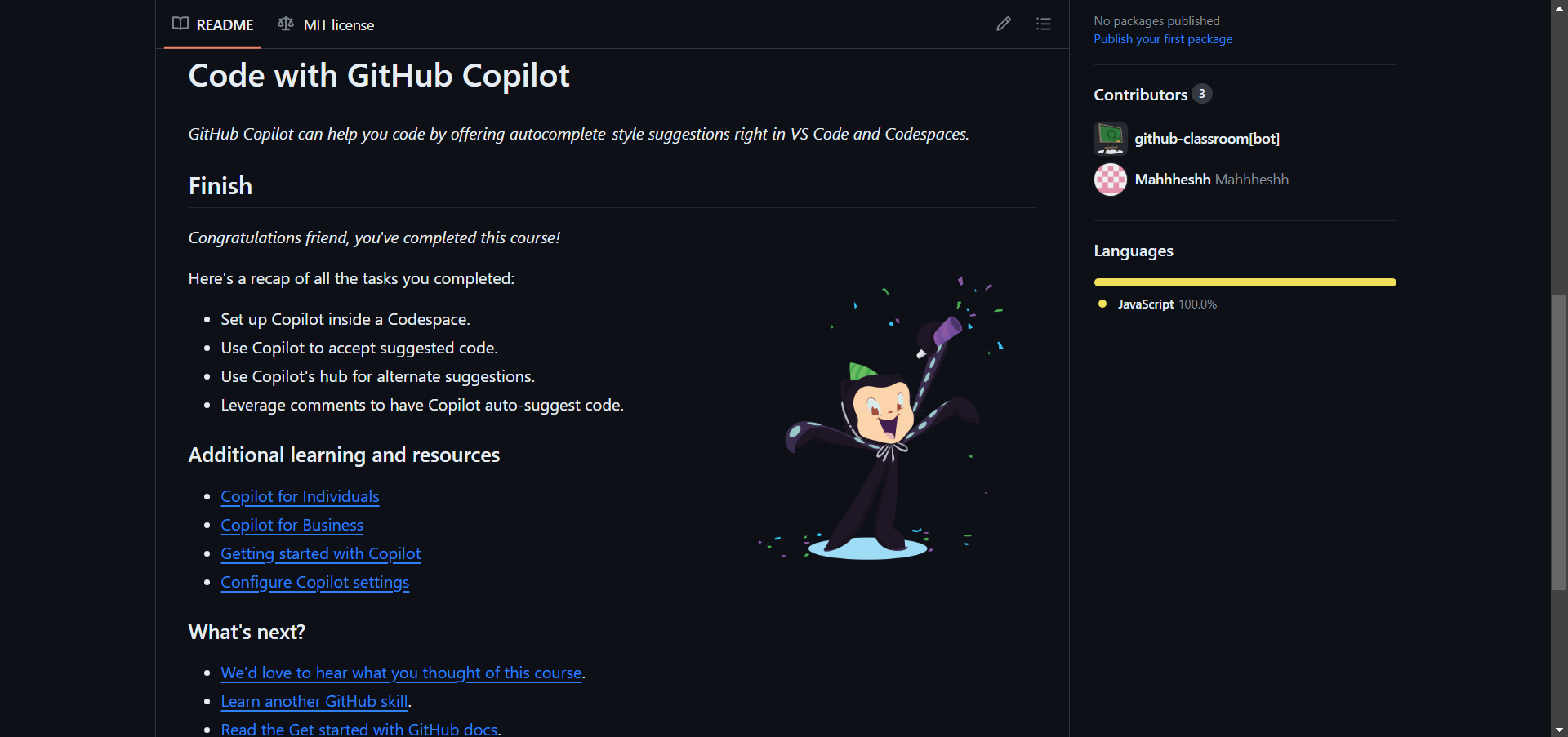Open the README outline list icon
The image size is (1568, 737).
tap(1043, 24)
